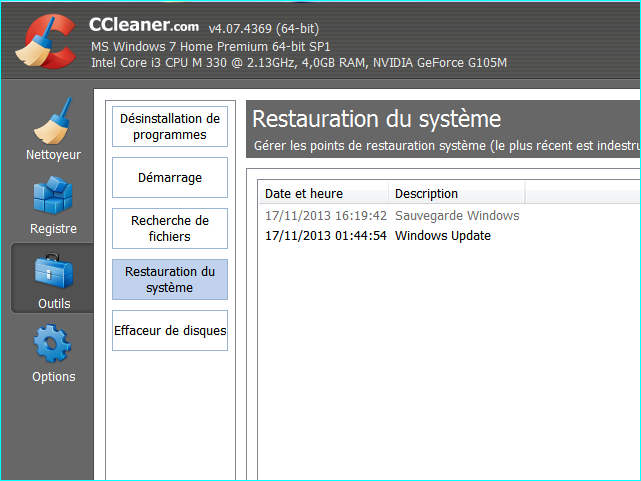Open the Nettoyeur broom icon section
Viewport: 641px width, 481px height.
pos(53,129)
